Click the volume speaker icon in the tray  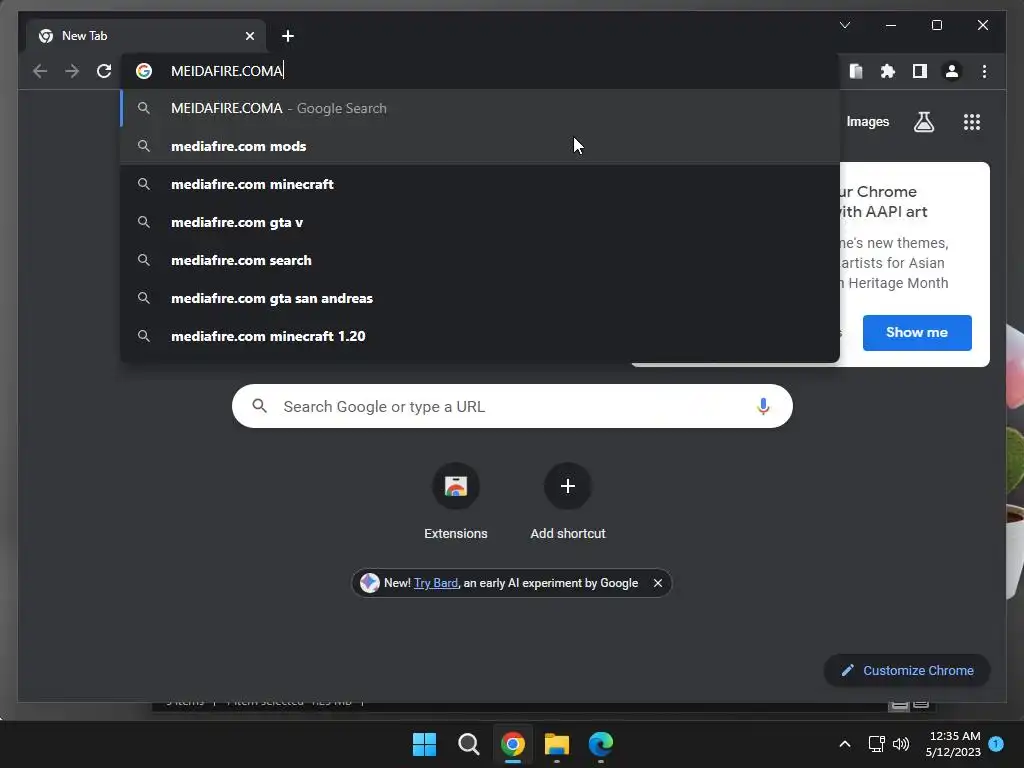click(901, 744)
